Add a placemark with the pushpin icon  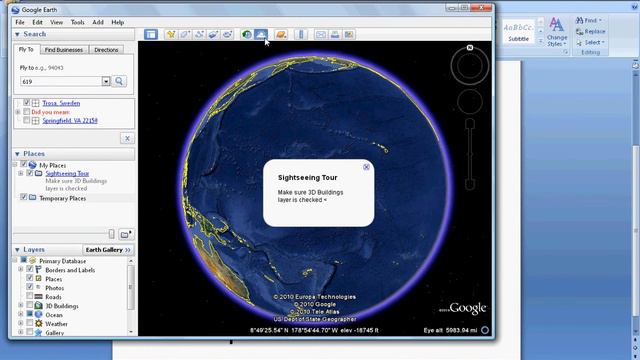click(x=171, y=34)
